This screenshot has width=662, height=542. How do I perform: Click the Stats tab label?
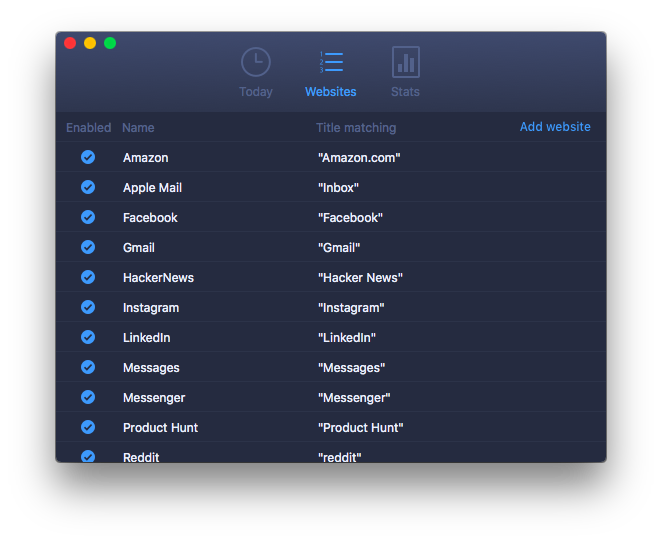click(405, 92)
